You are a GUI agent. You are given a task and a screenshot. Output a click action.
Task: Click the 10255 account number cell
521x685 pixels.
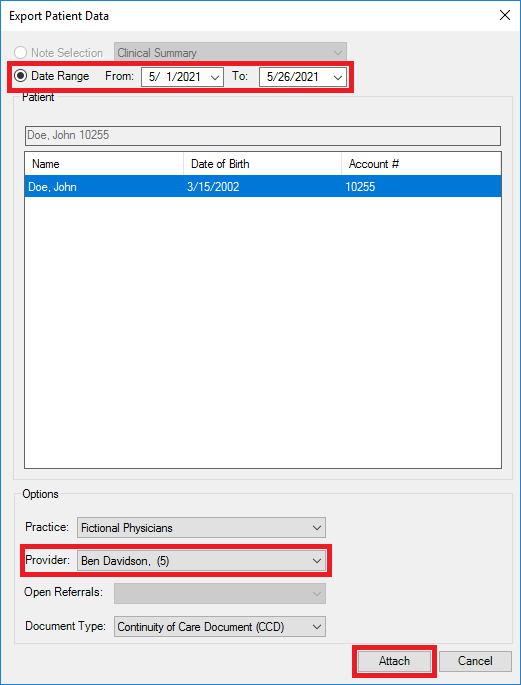(x=360, y=187)
